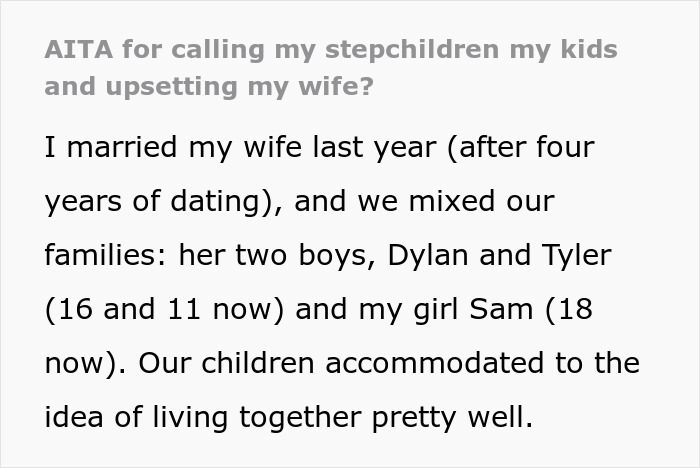700x468 pixels.
Task: Click "upsetting" in the title's second line
Action: [x=171, y=87]
